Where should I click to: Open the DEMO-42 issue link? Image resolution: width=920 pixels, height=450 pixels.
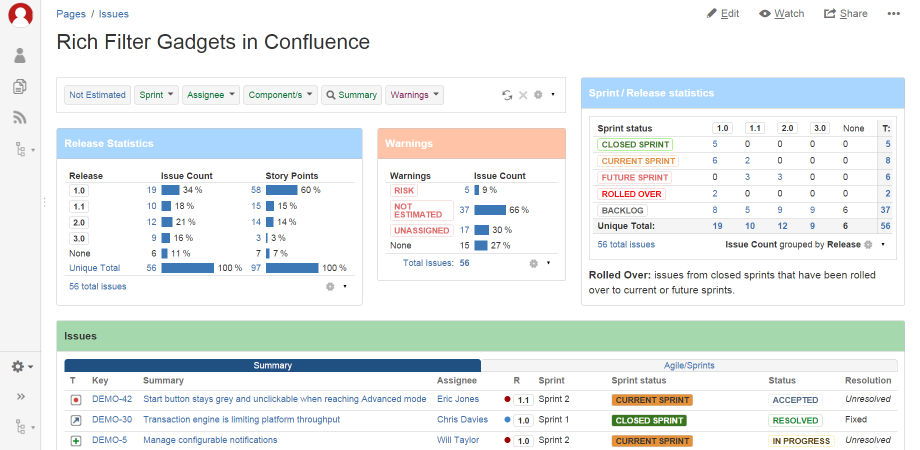[x=112, y=399]
